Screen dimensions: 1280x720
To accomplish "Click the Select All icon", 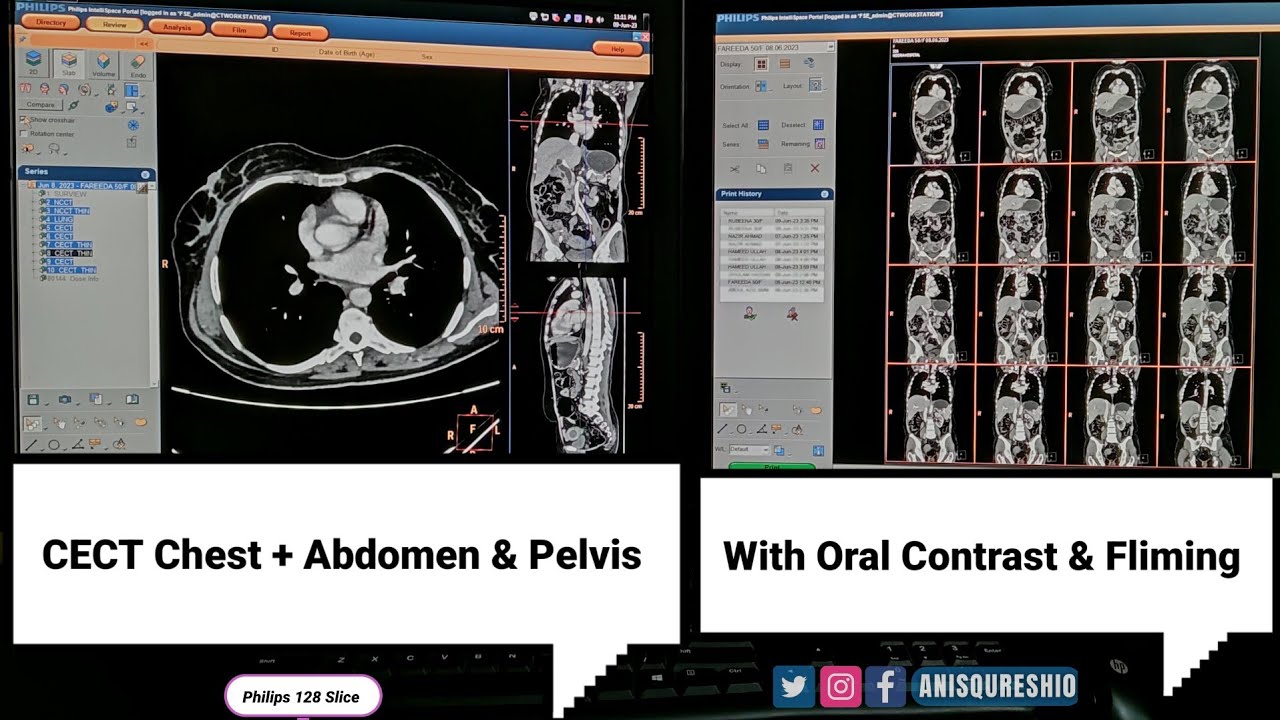I will (x=763, y=125).
